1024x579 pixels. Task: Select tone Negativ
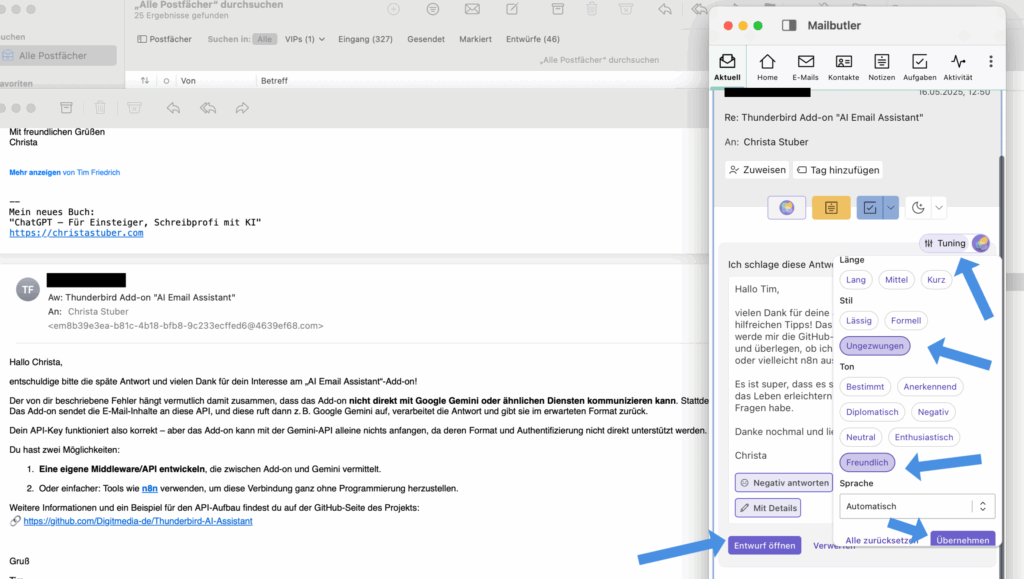click(933, 412)
